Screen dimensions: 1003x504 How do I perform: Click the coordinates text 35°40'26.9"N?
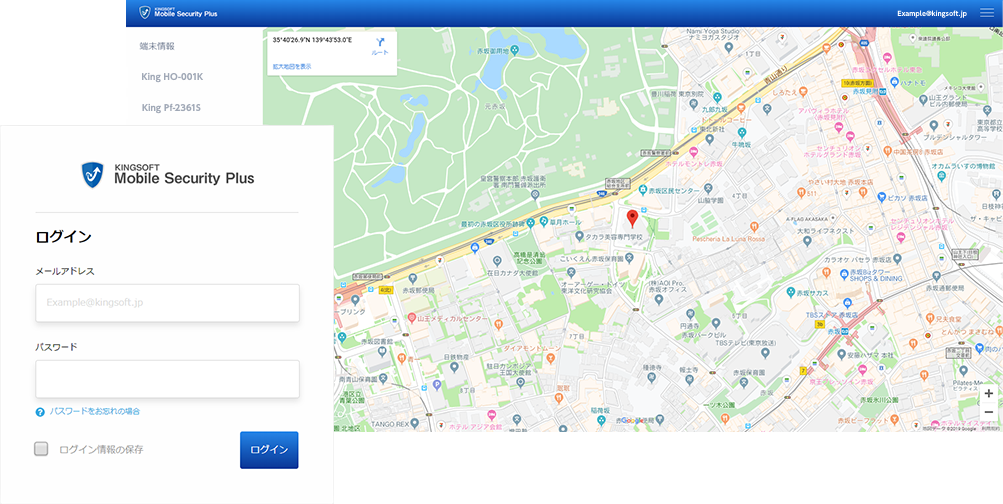[292, 40]
